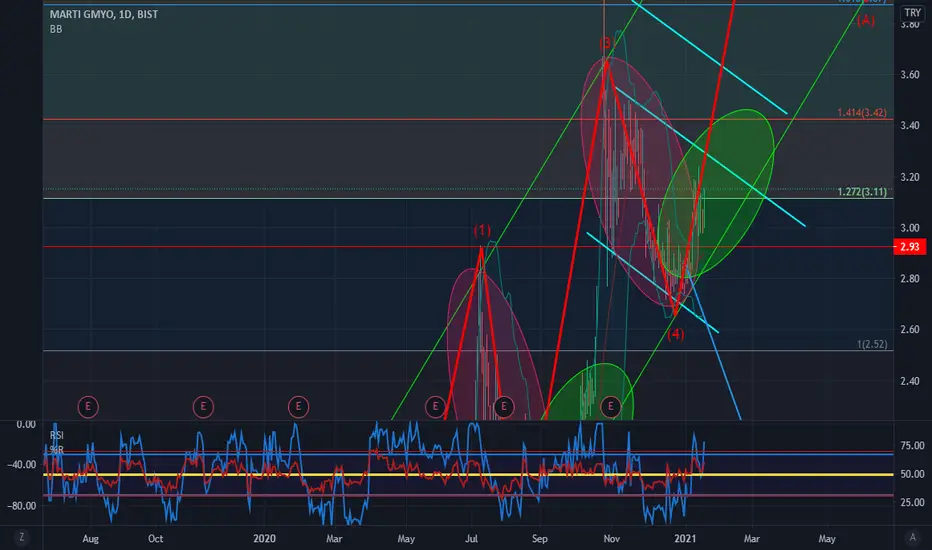Click the 1.414(3.42) Fibonacci level label
Screen dimensions: 932x550
[x=861, y=112]
